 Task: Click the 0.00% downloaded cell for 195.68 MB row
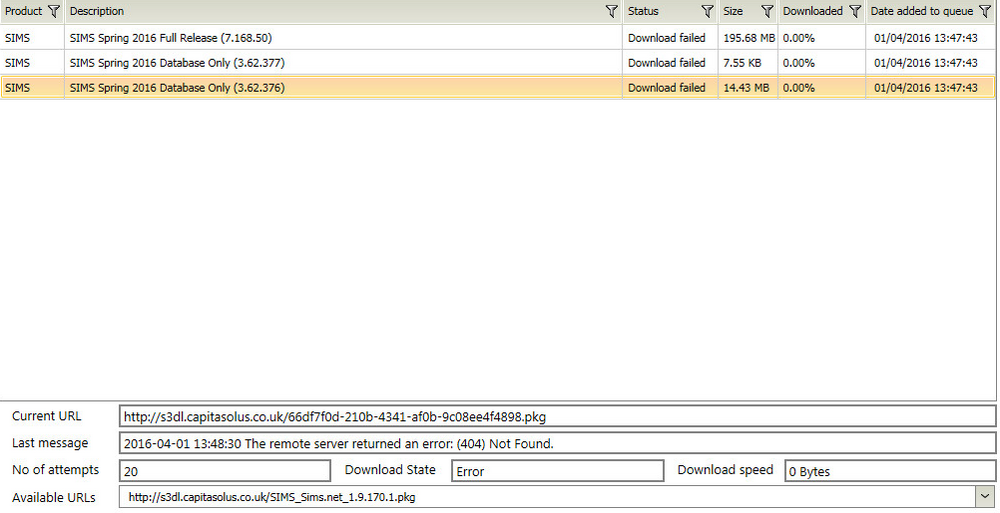[x=821, y=38]
